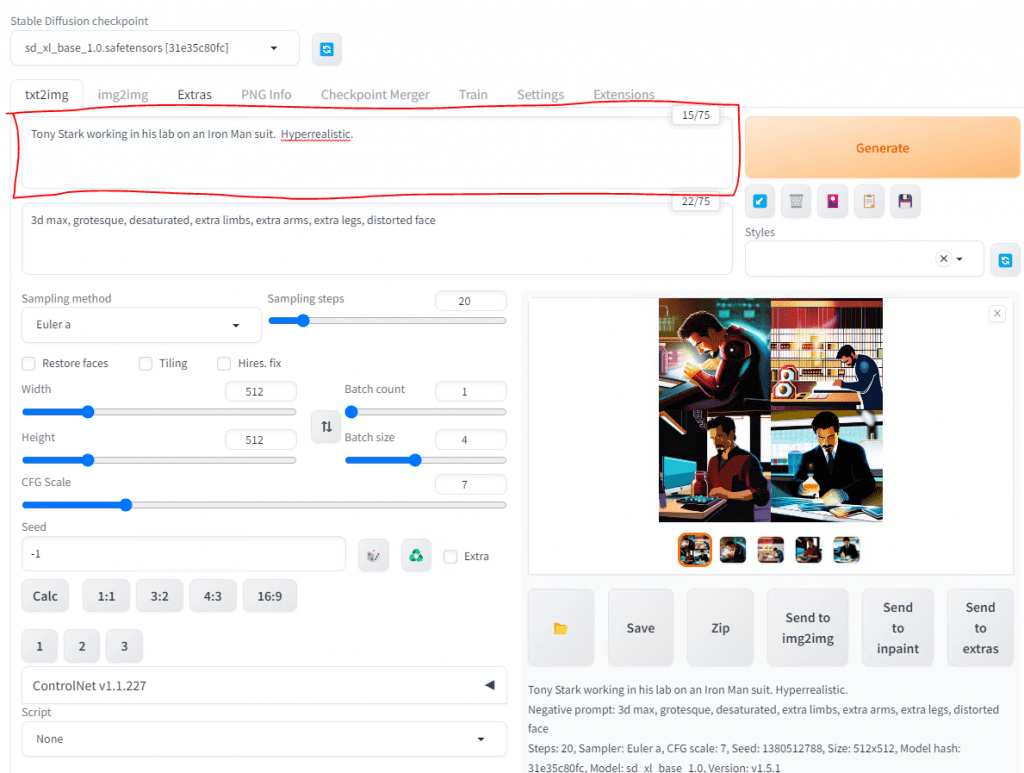Close the gallery preview with X
This screenshot has width=1024, height=773.
(997, 313)
